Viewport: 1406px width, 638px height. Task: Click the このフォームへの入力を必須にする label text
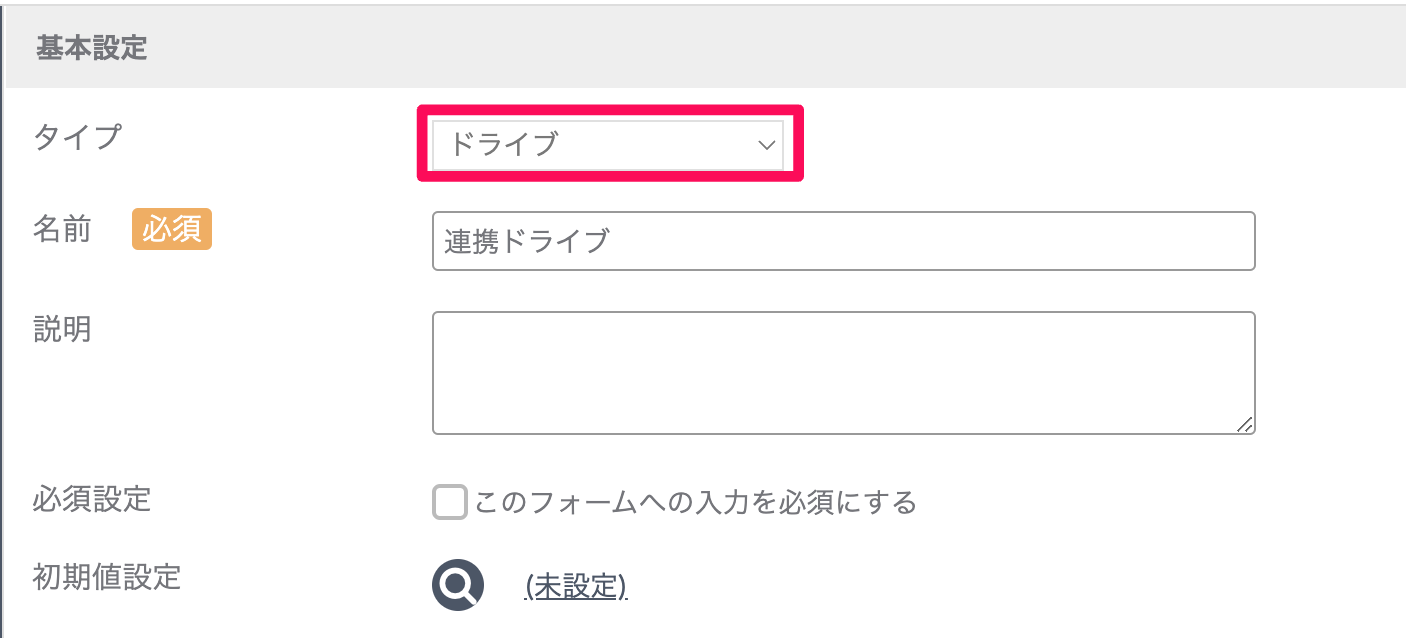(x=695, y=502)
